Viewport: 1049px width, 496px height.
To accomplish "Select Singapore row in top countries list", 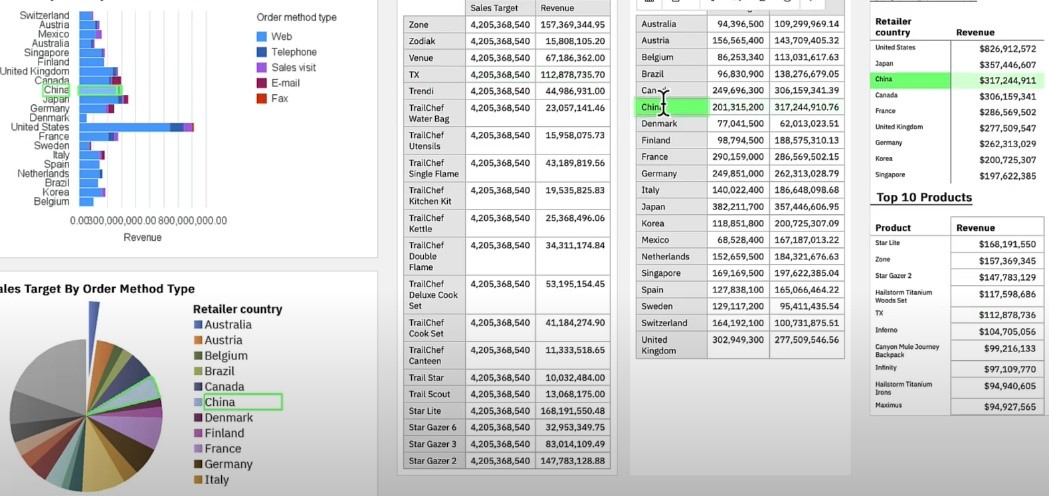I will tap(957, 175).
